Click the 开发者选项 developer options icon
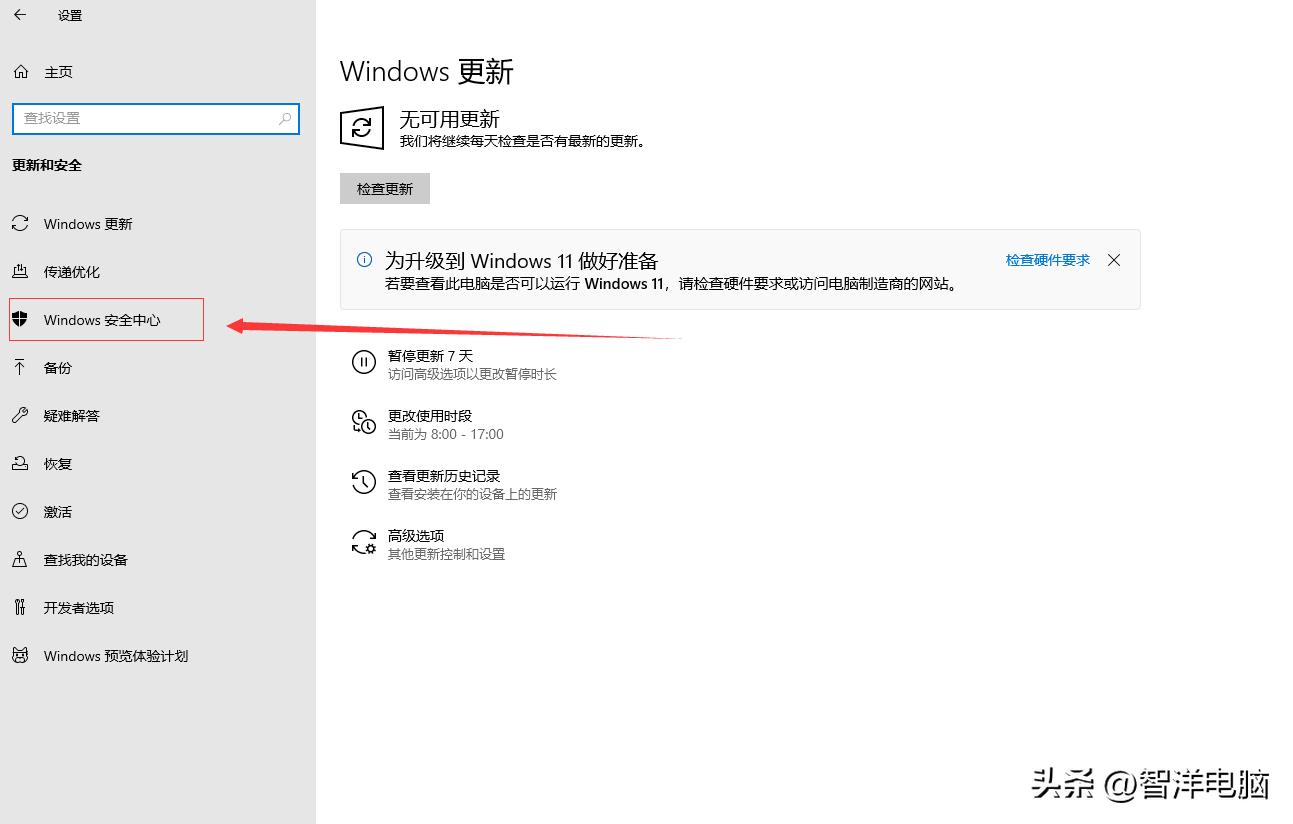Viewport: 1293px width, 824px height. tap(20, 607)
